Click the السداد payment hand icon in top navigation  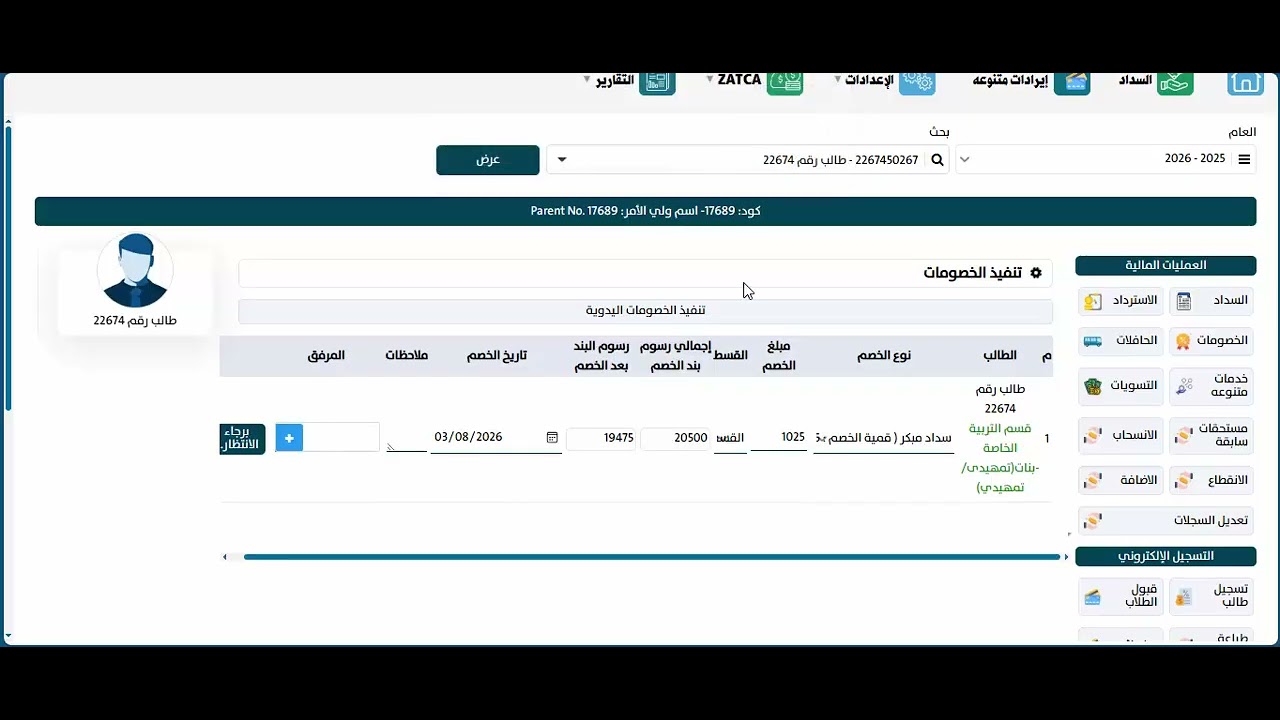1175,83
